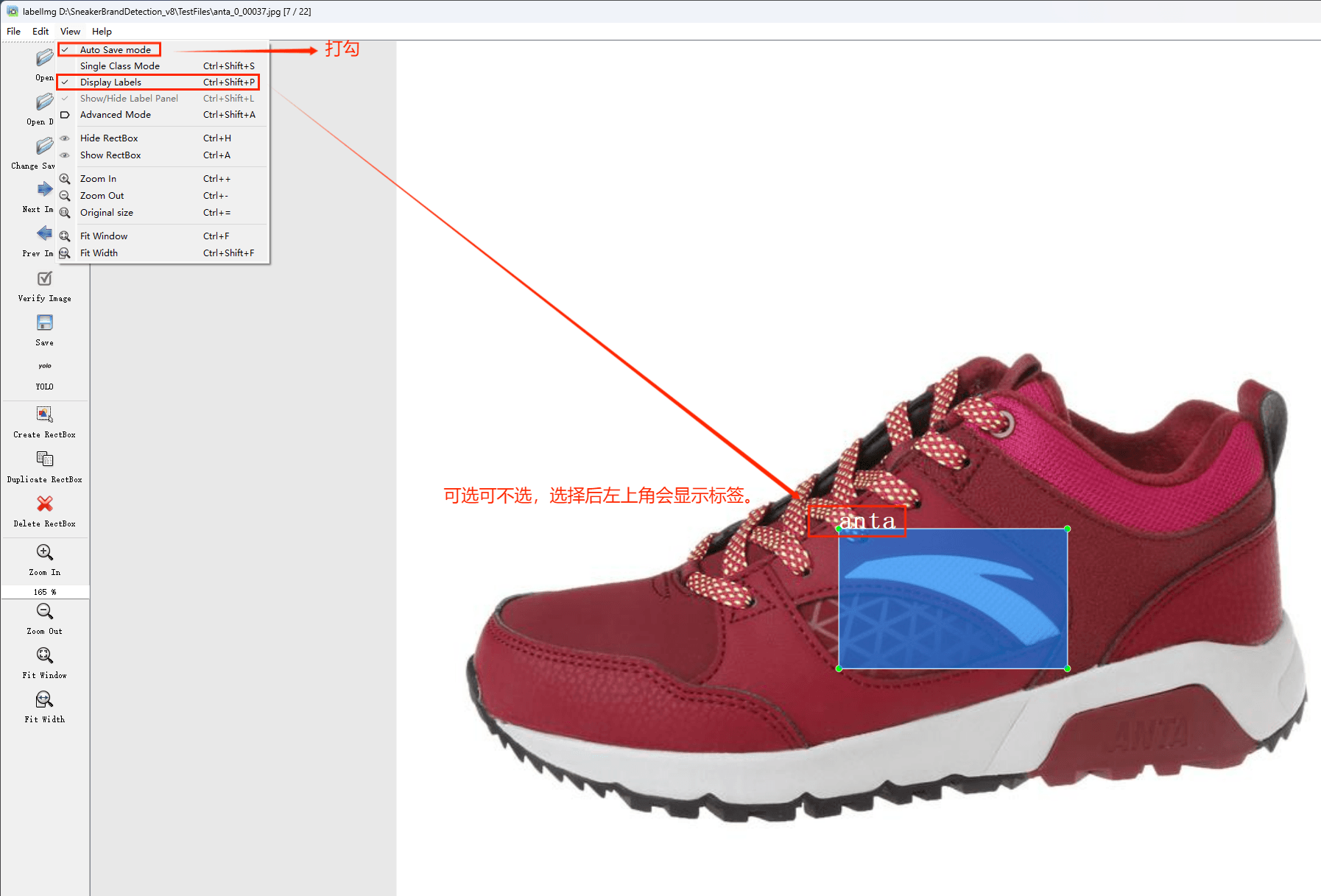Toggle Auto Save mode checkbox

(x=115, y=50)
